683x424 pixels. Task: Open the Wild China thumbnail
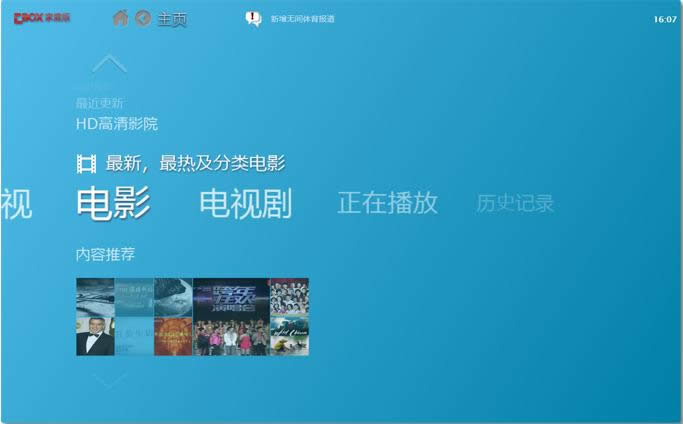(x=290, y=336)
